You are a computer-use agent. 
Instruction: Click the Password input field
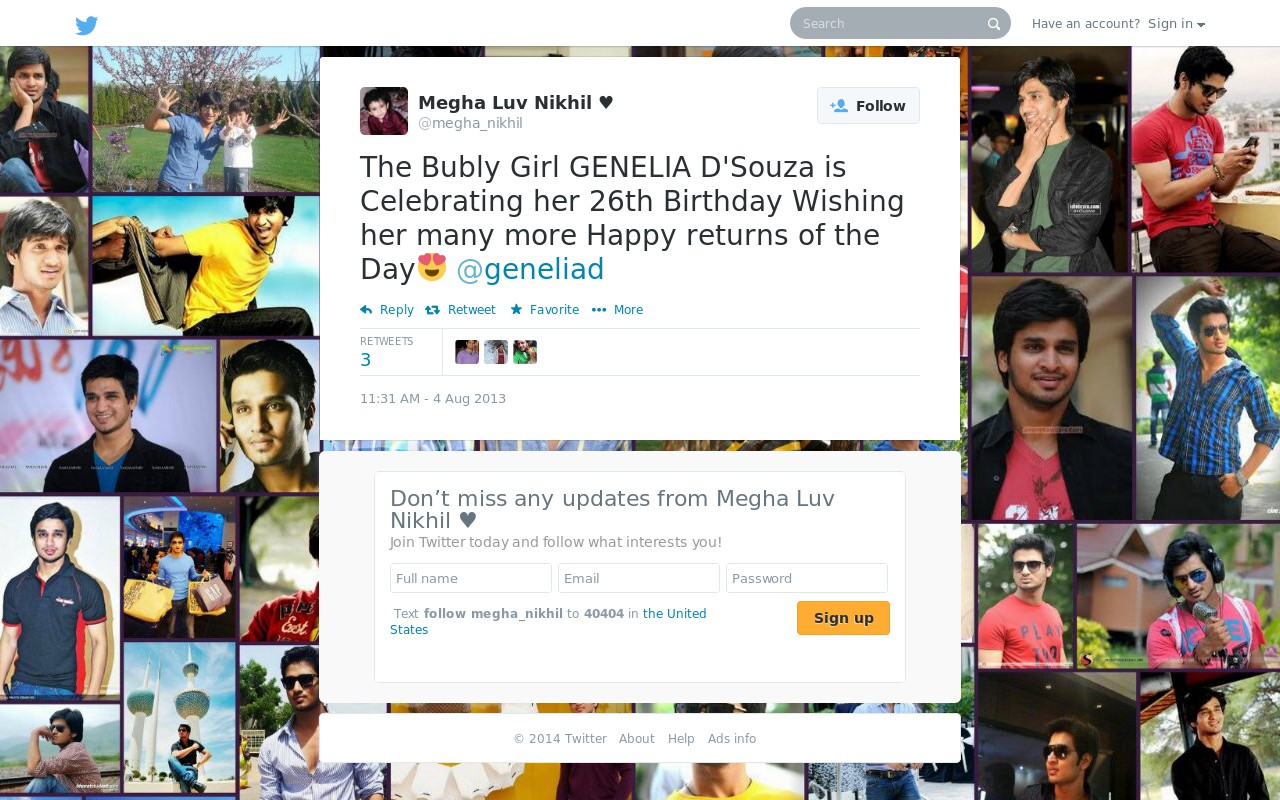point(807,578)
